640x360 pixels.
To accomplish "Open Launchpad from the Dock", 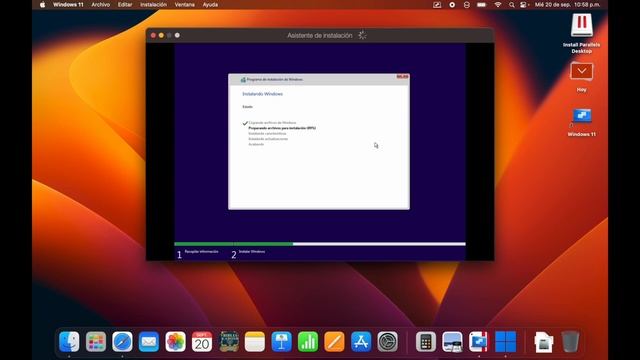I will point(96,341).
